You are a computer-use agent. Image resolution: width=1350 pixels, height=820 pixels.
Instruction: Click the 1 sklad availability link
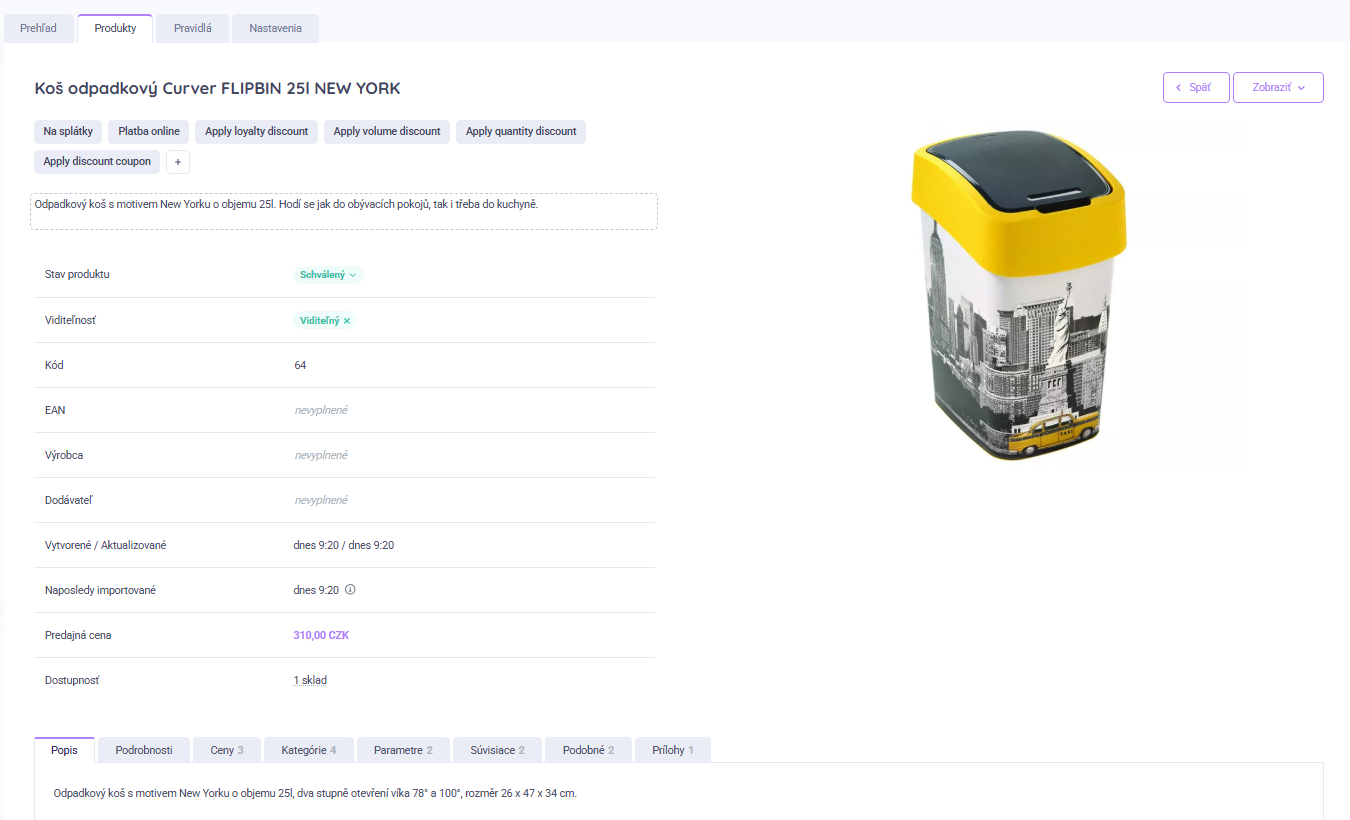[310, 681]
